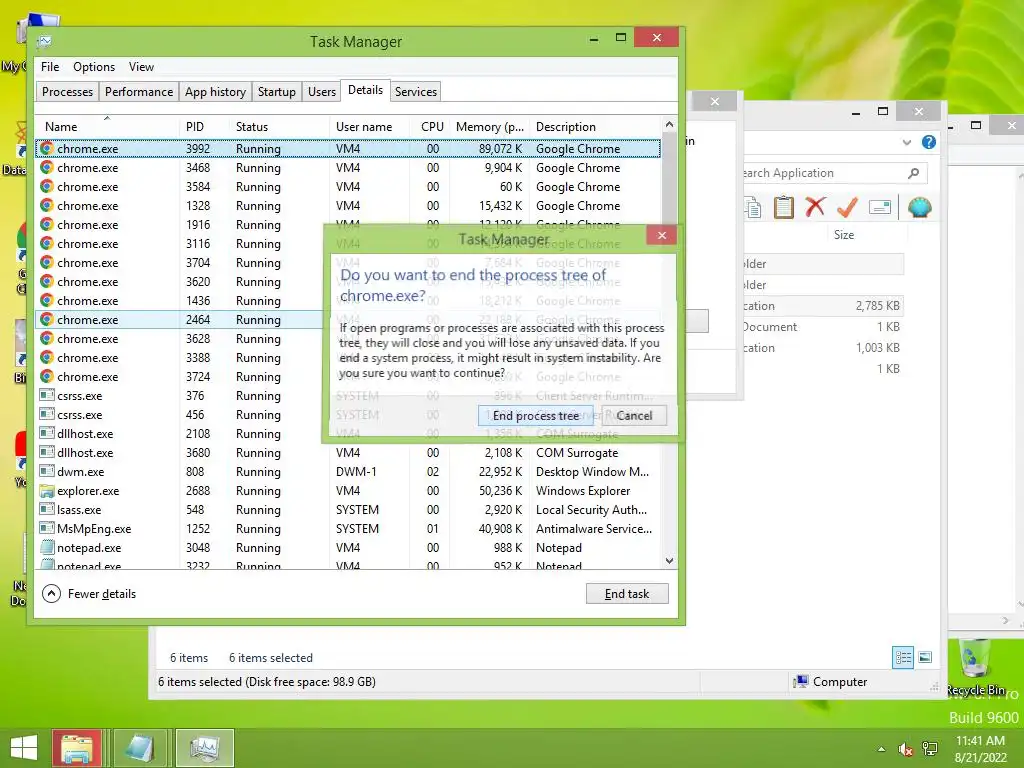Select dllhost.exe row with PID 3680
The image size is (1024, 768).
click(348, 453)
